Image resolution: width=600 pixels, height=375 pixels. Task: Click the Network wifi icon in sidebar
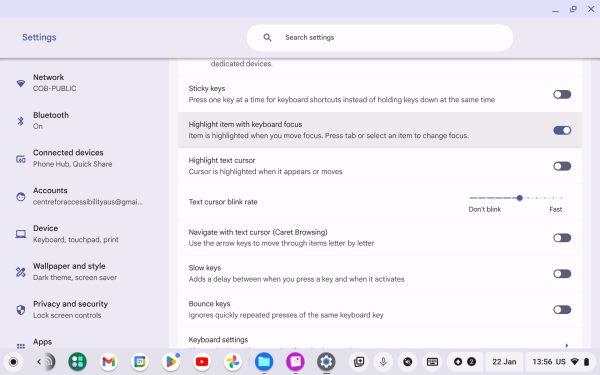tap(21, 83)
